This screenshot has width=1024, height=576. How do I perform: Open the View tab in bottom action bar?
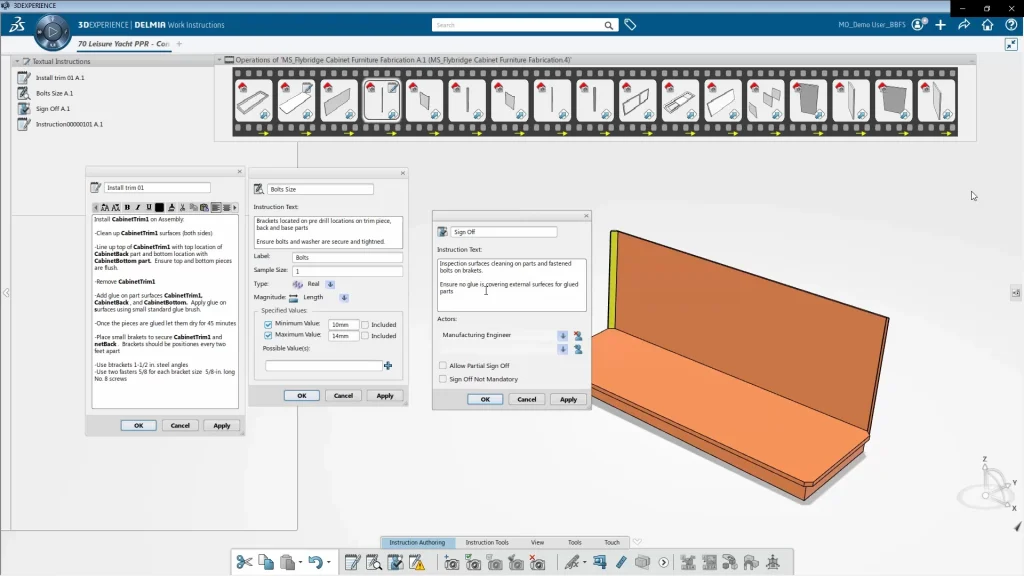538,542
